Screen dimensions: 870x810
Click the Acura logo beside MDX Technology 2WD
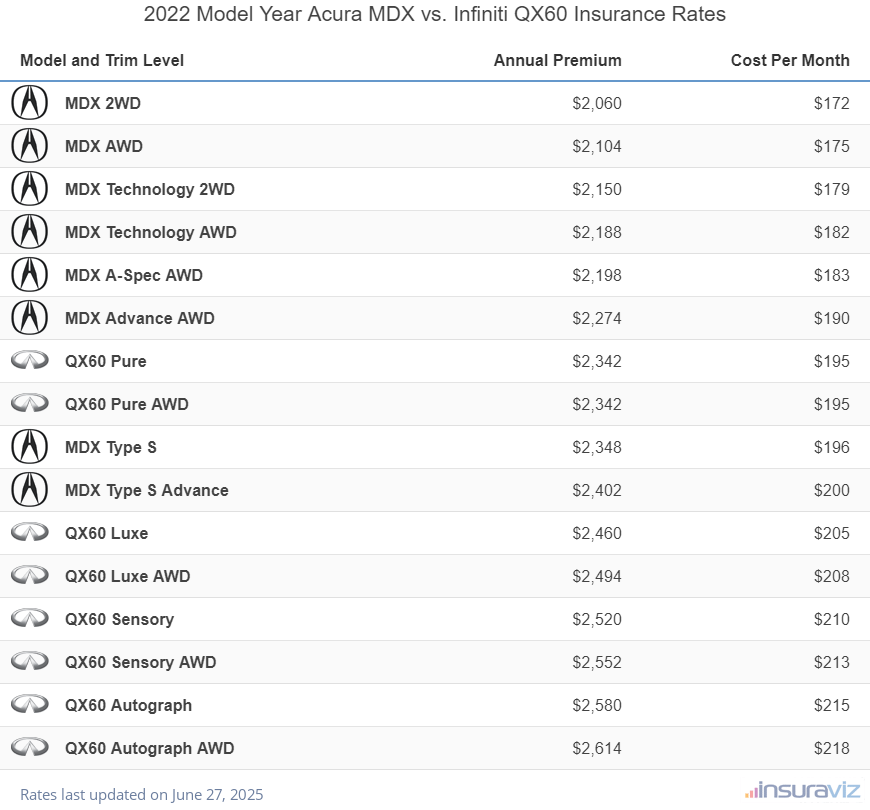tap(29, 189)
